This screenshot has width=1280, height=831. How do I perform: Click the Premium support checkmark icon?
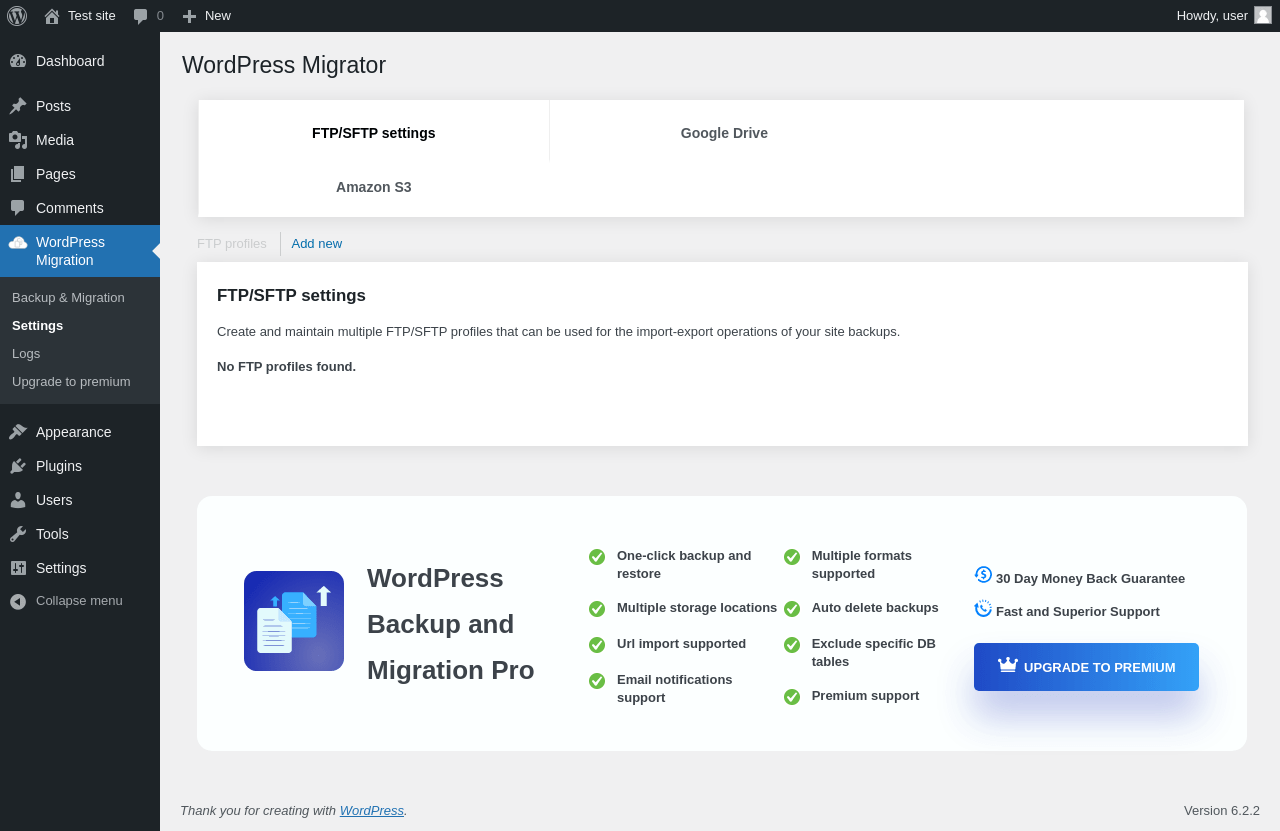click(x=792, y=697)
